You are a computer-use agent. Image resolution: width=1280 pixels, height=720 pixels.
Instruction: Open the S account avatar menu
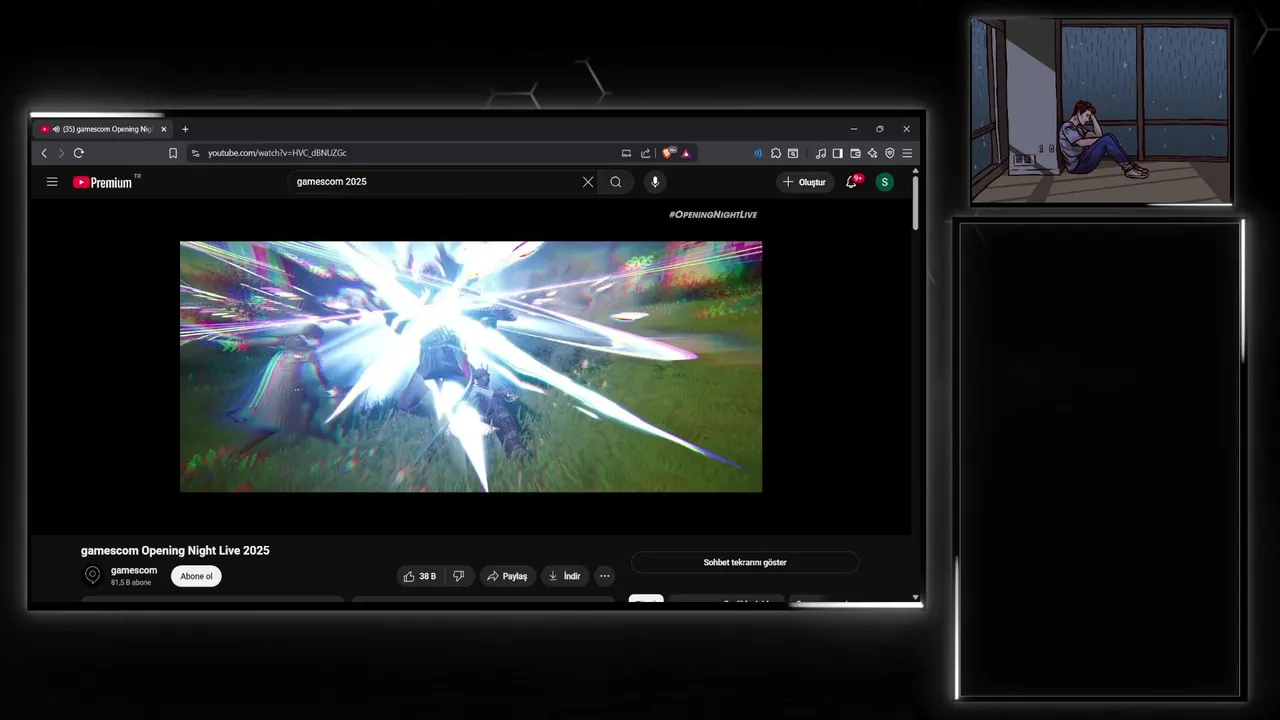click(x=884, y=182)
